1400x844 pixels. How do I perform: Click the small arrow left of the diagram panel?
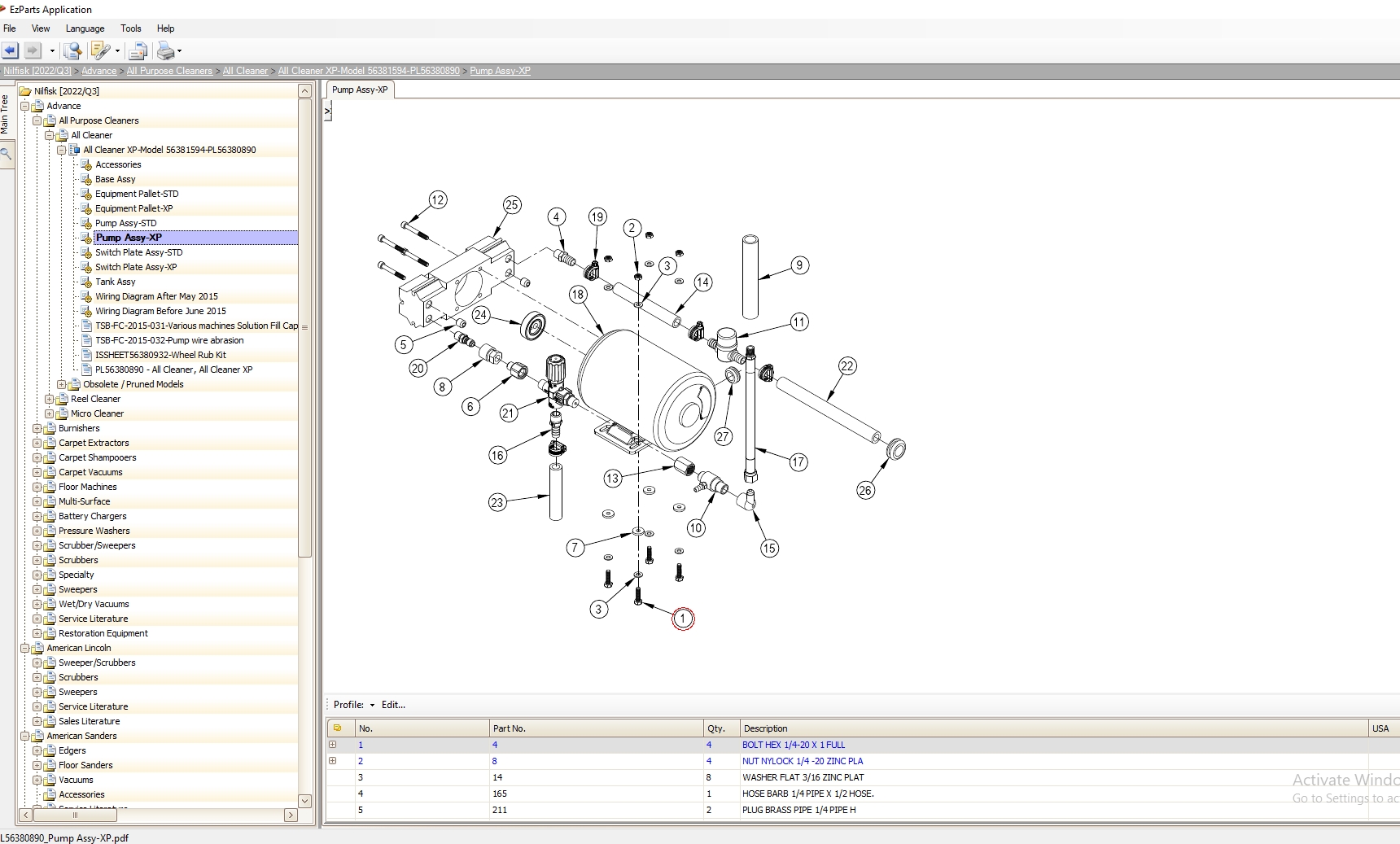pos(327,112)
